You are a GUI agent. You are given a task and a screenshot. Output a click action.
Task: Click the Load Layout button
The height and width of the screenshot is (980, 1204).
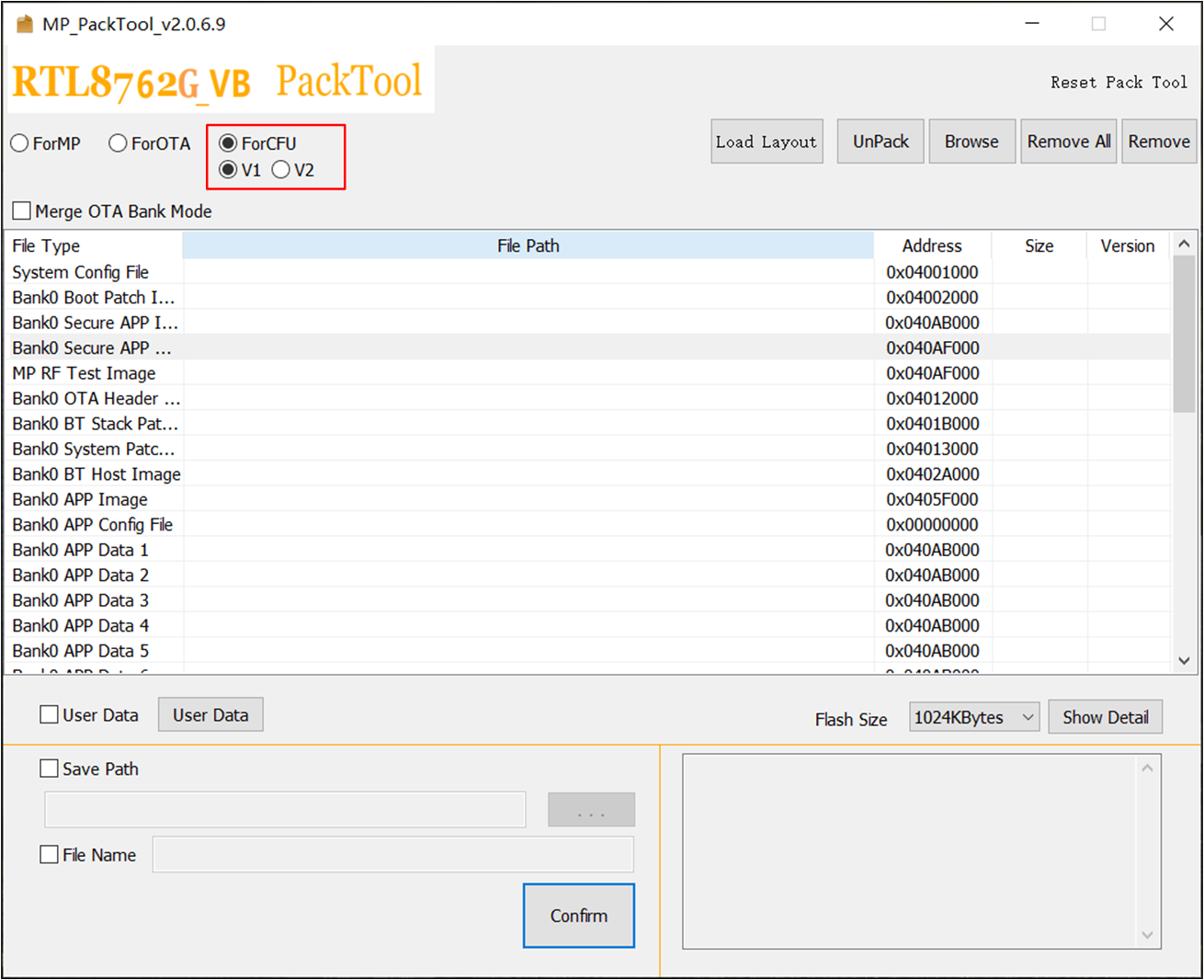click(766, 142)
